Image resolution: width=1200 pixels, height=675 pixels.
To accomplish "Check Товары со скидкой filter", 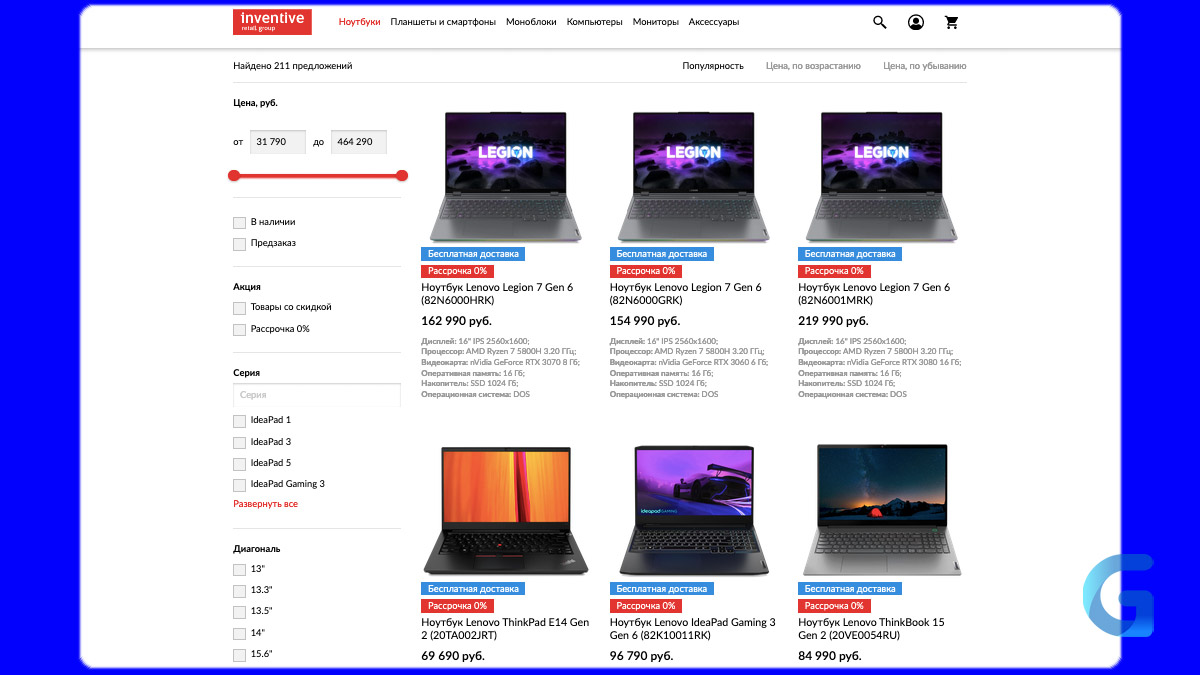I will point(239,308).
